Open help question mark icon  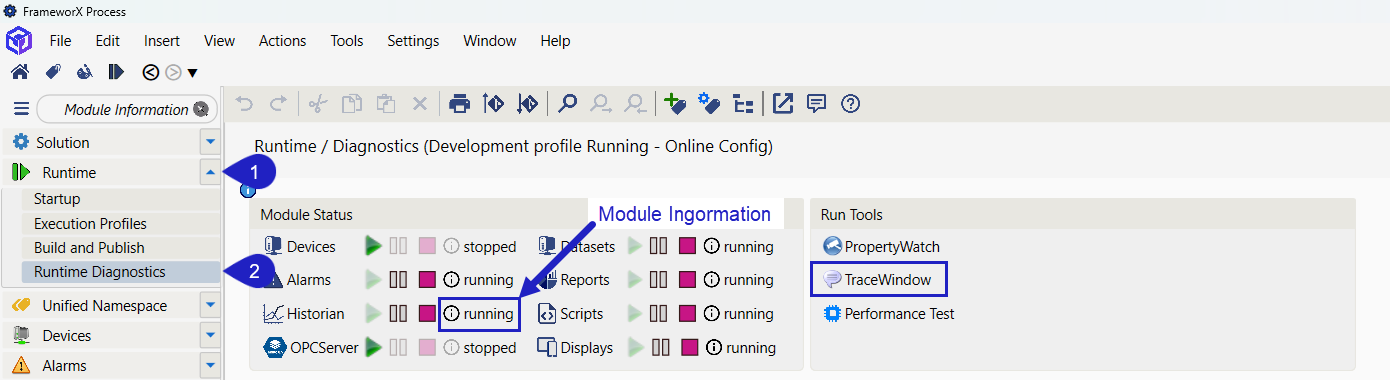851,103
